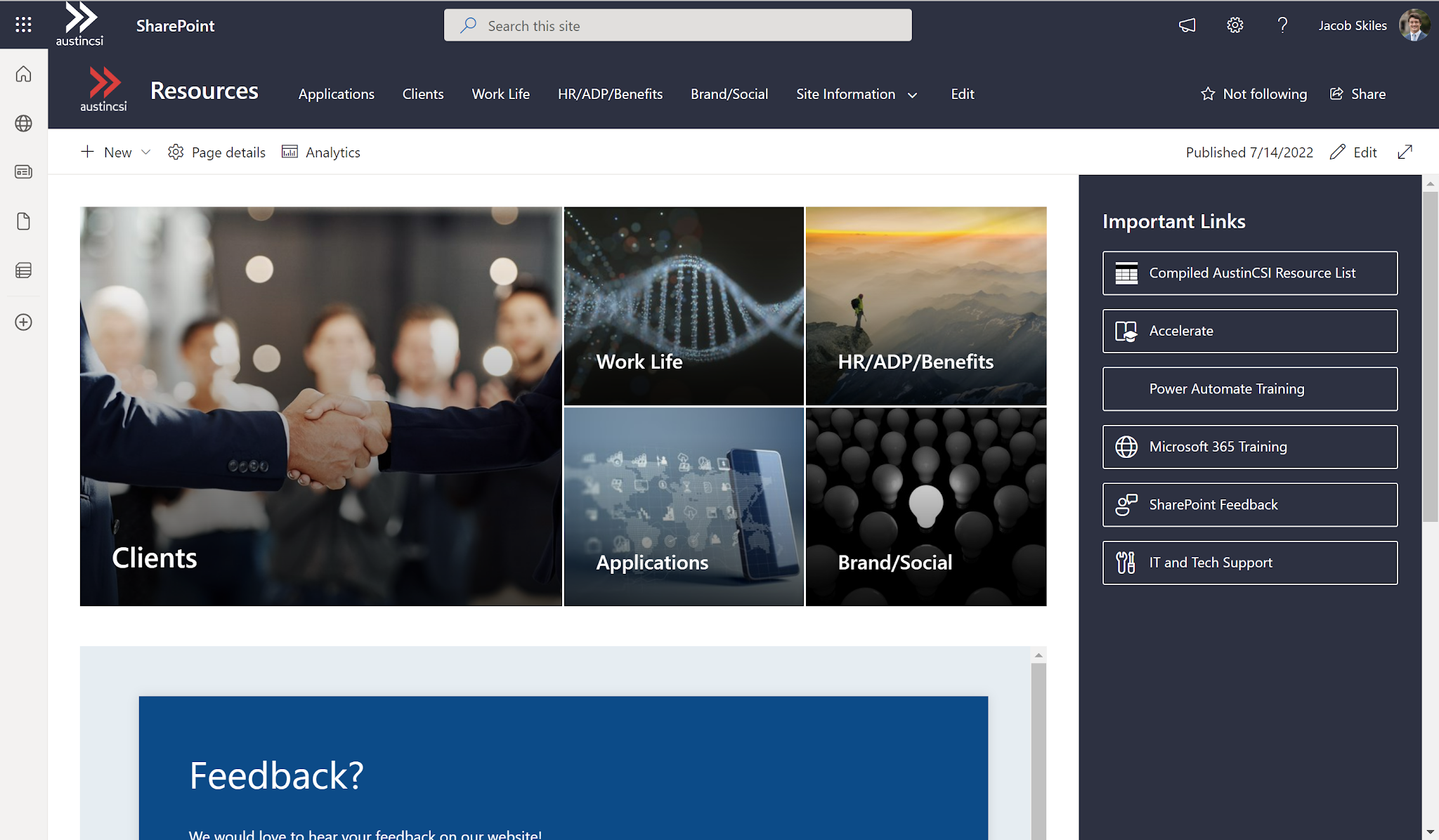Click the My files document icon
This screenshot has width=1439, height=840.
(x=23, y=221)
